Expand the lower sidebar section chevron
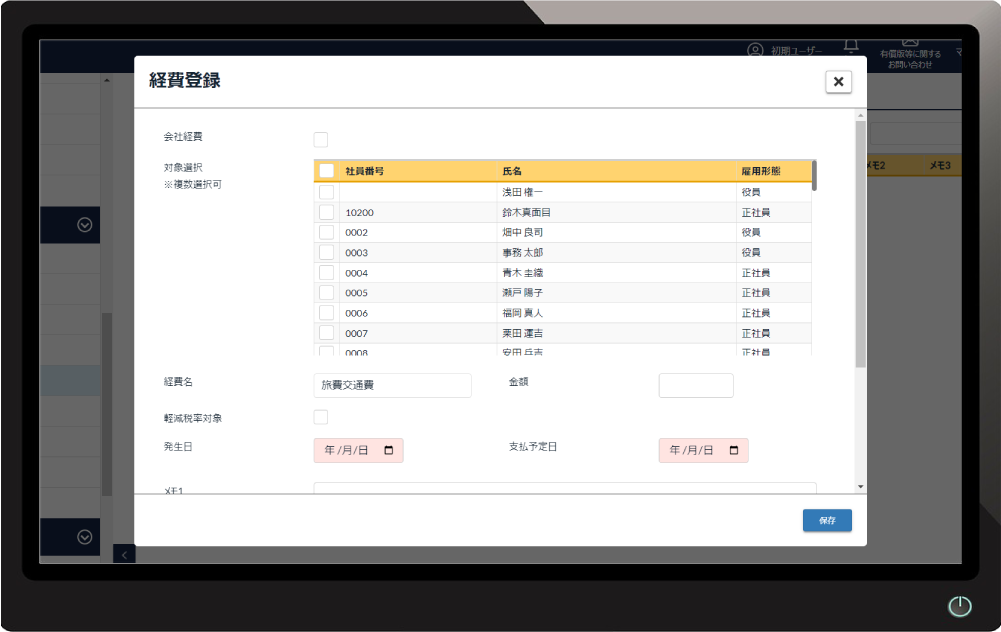 coord(85,537)
